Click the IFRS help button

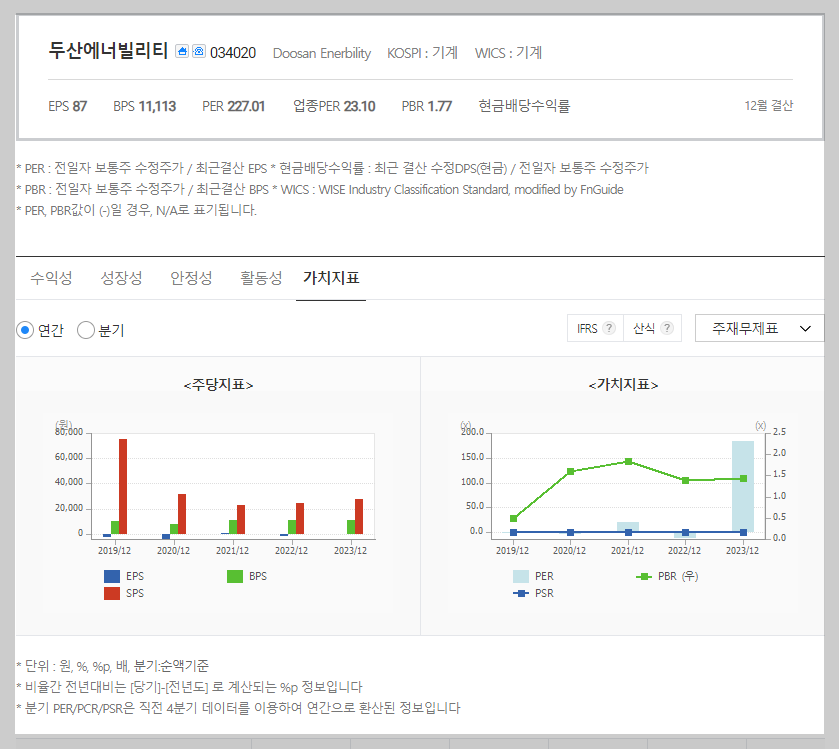click(x=596, y=328)
